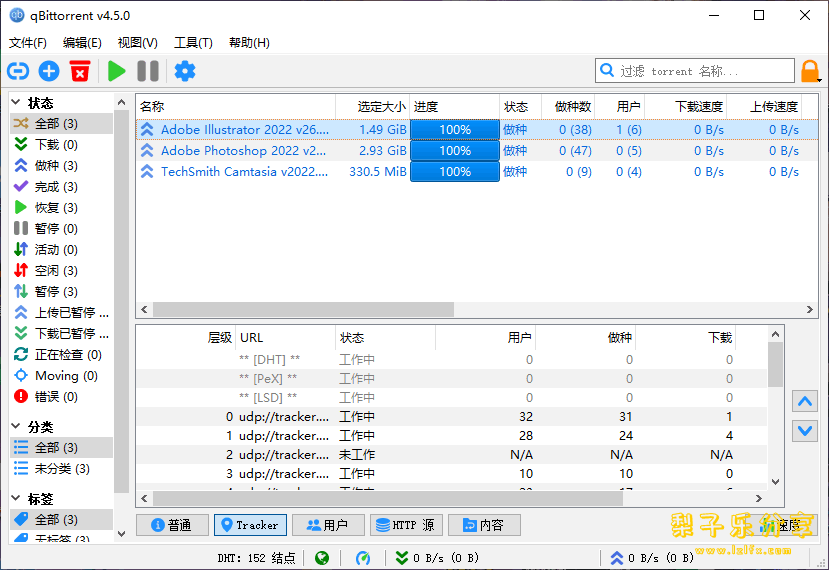The image size is (829, 570).
Task: Sort by 进度 column header
Action: pos(455,107)
